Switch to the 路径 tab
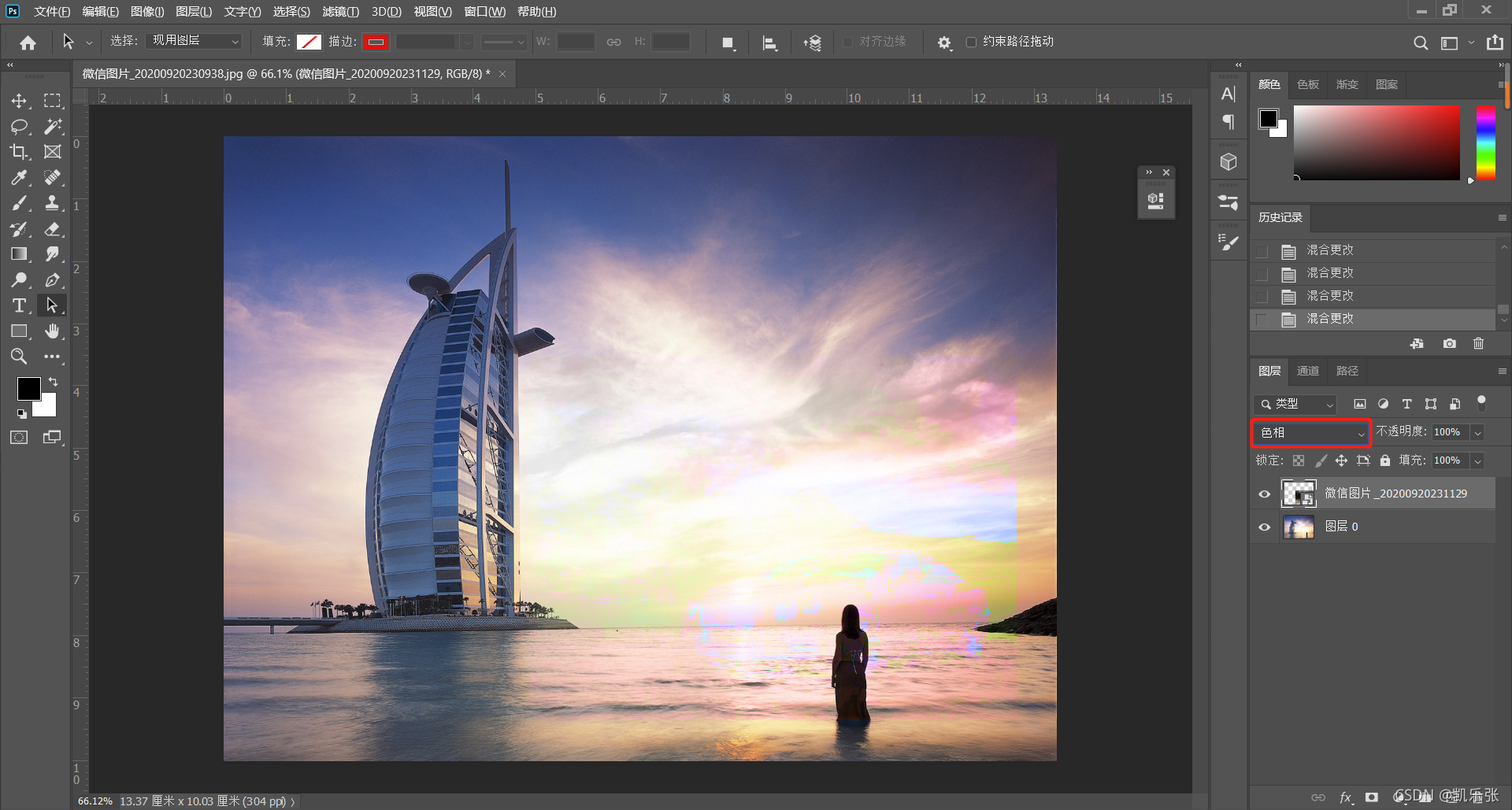The image size is (1512, 810). [x=1347, y=371]
